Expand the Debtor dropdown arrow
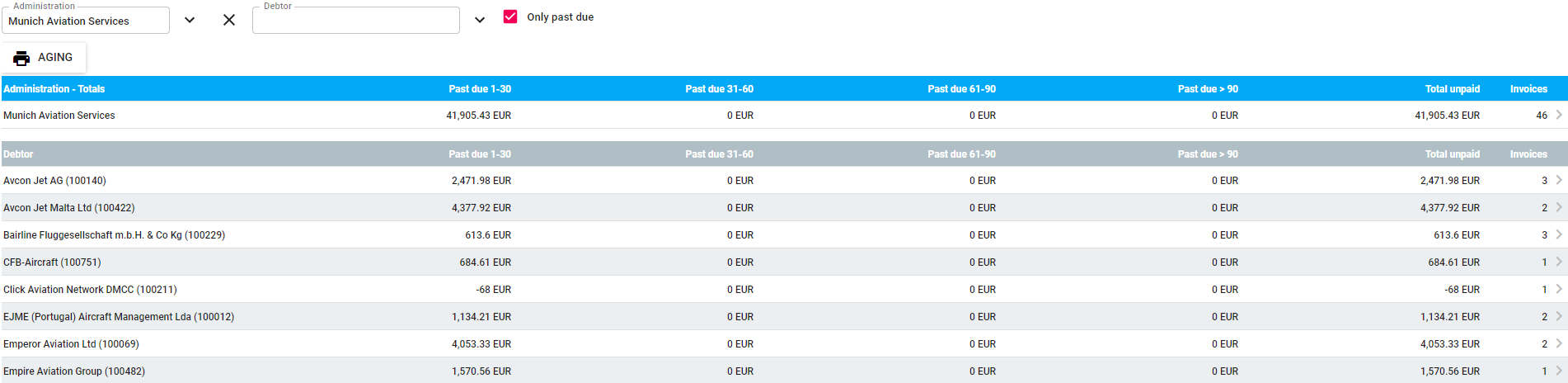The width and height of the screenshot is (1568, 383). 480,20
